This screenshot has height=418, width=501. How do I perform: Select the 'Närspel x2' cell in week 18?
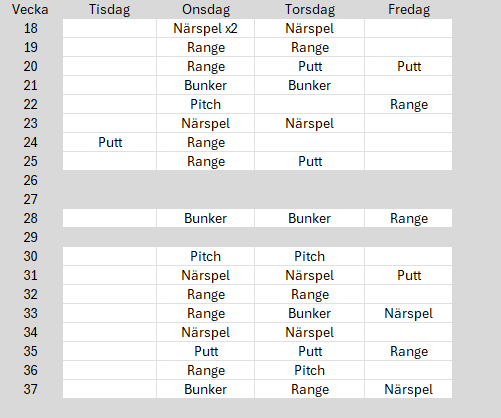(205, 28)
